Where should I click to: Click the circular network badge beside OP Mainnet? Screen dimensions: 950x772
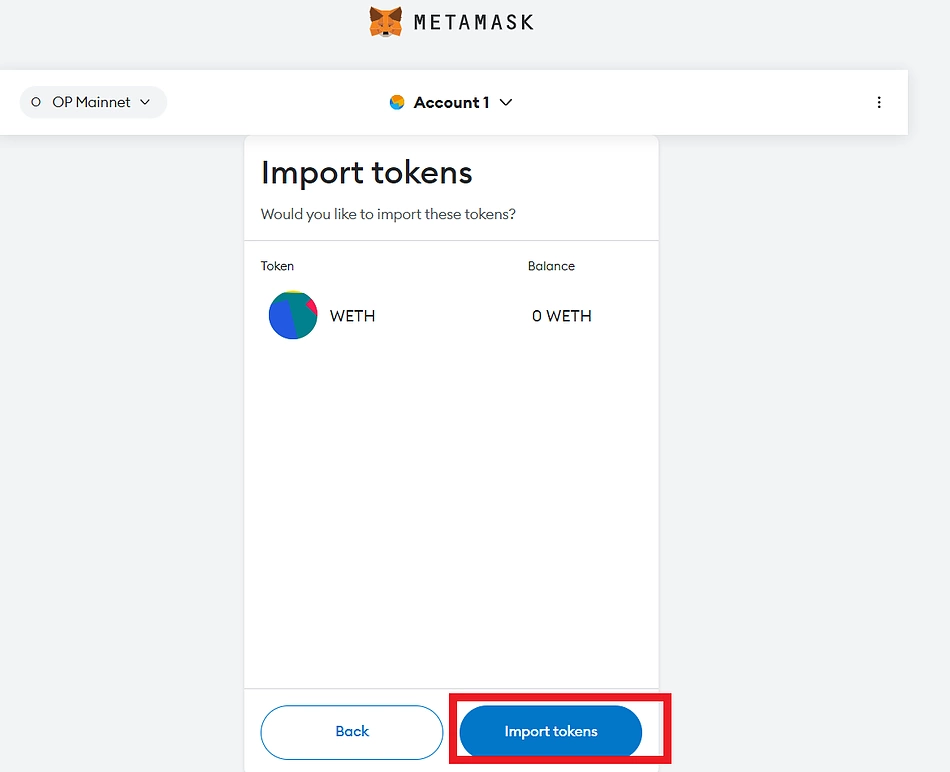[x=35, y=102]
